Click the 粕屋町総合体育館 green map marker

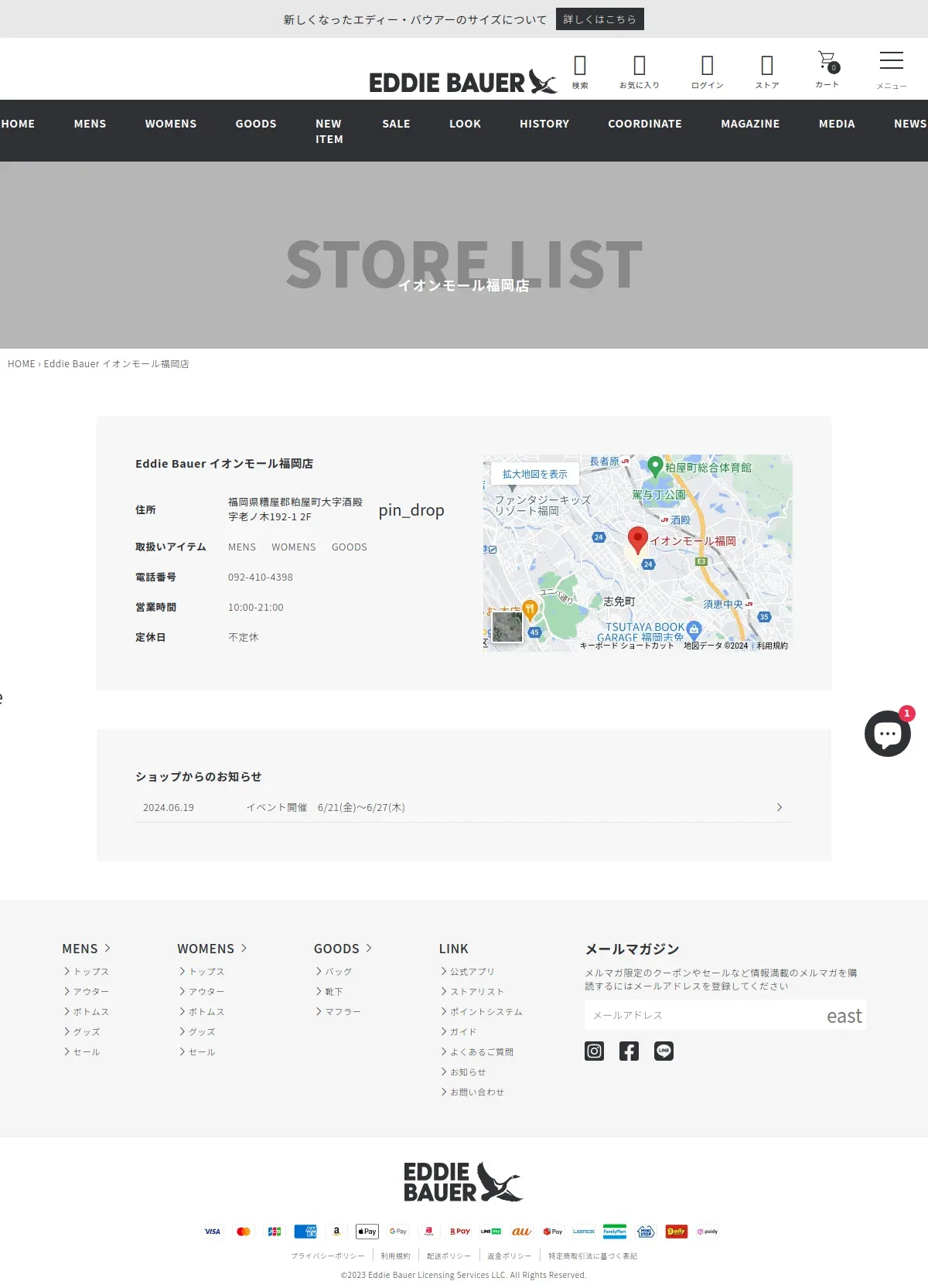click(x=655, y=466)
